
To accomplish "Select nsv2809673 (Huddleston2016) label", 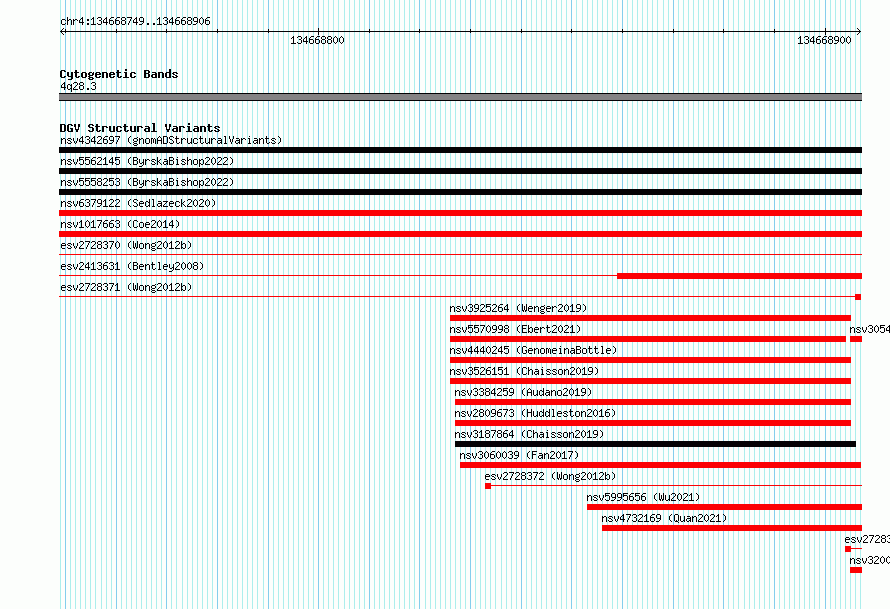I will [x=535, y=413].
